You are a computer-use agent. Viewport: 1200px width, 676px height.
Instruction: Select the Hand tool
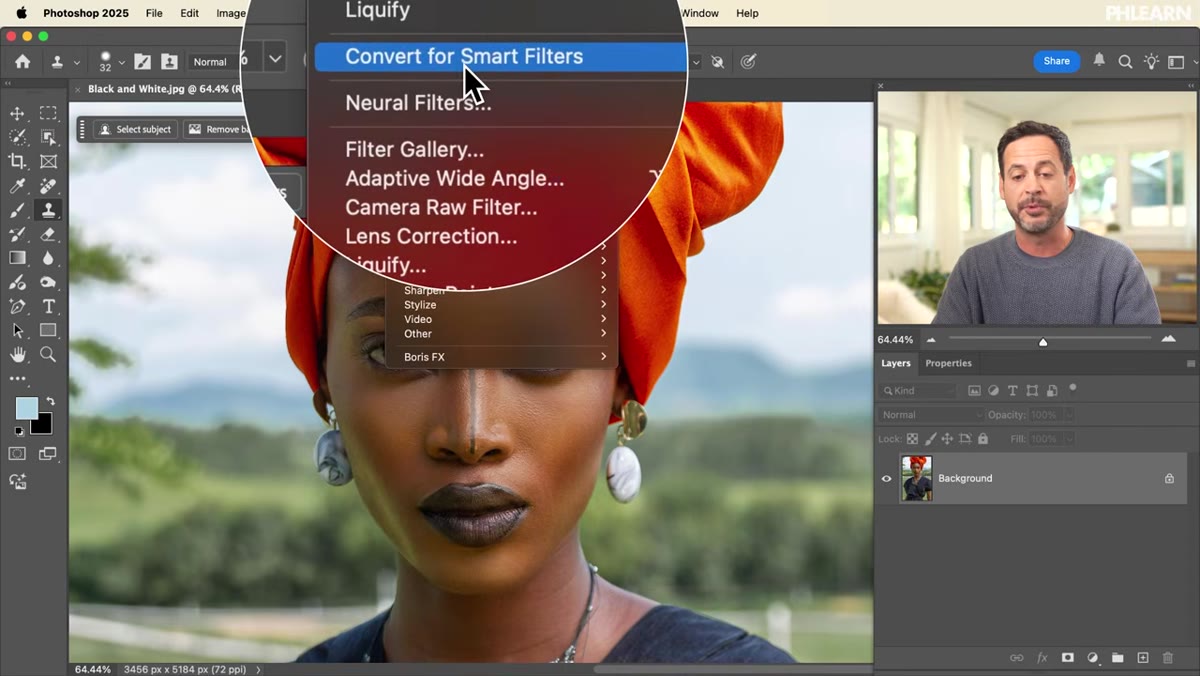click(17, 354)
